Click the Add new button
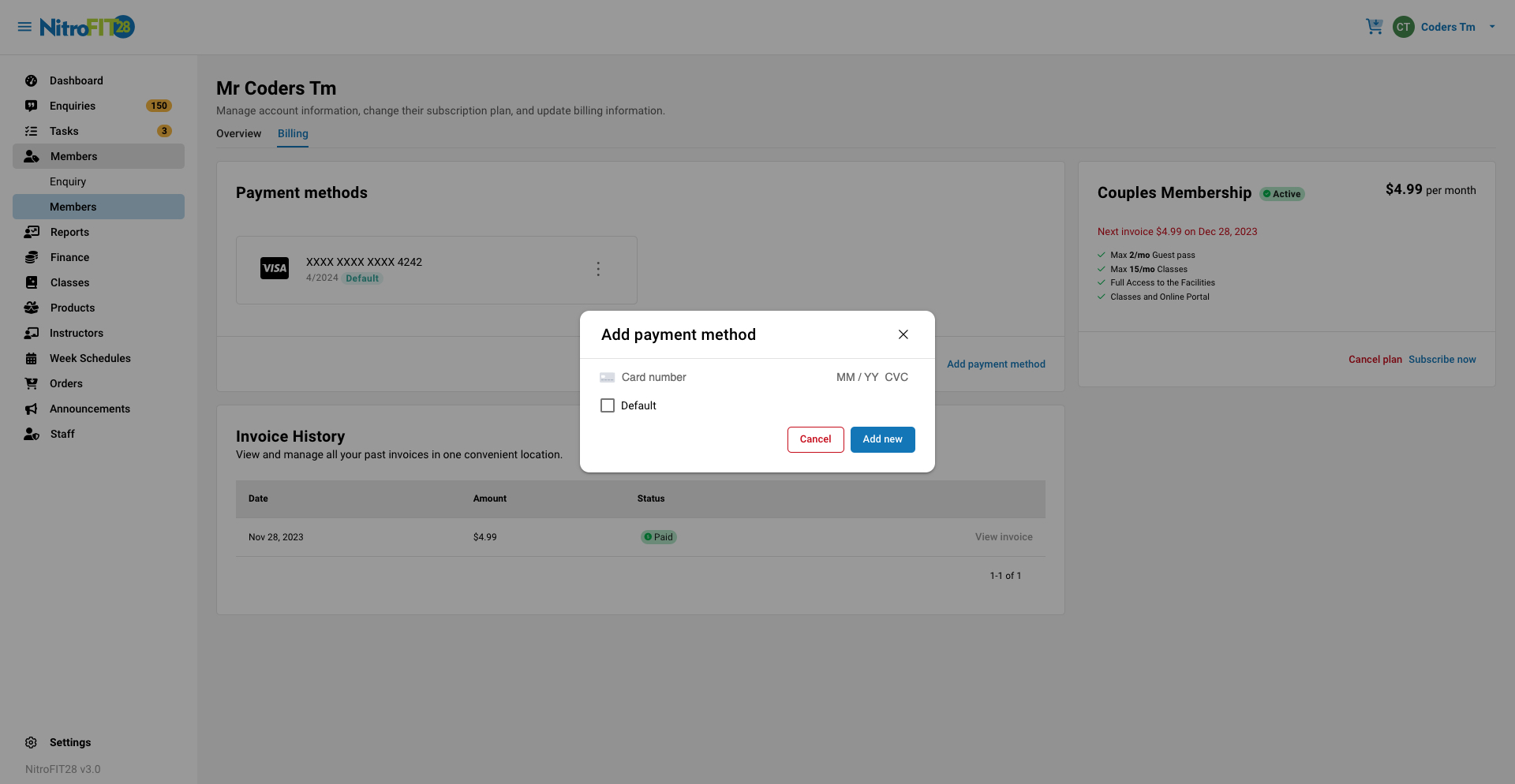This screenshot has width=1515, height=784. click(882, 439)
